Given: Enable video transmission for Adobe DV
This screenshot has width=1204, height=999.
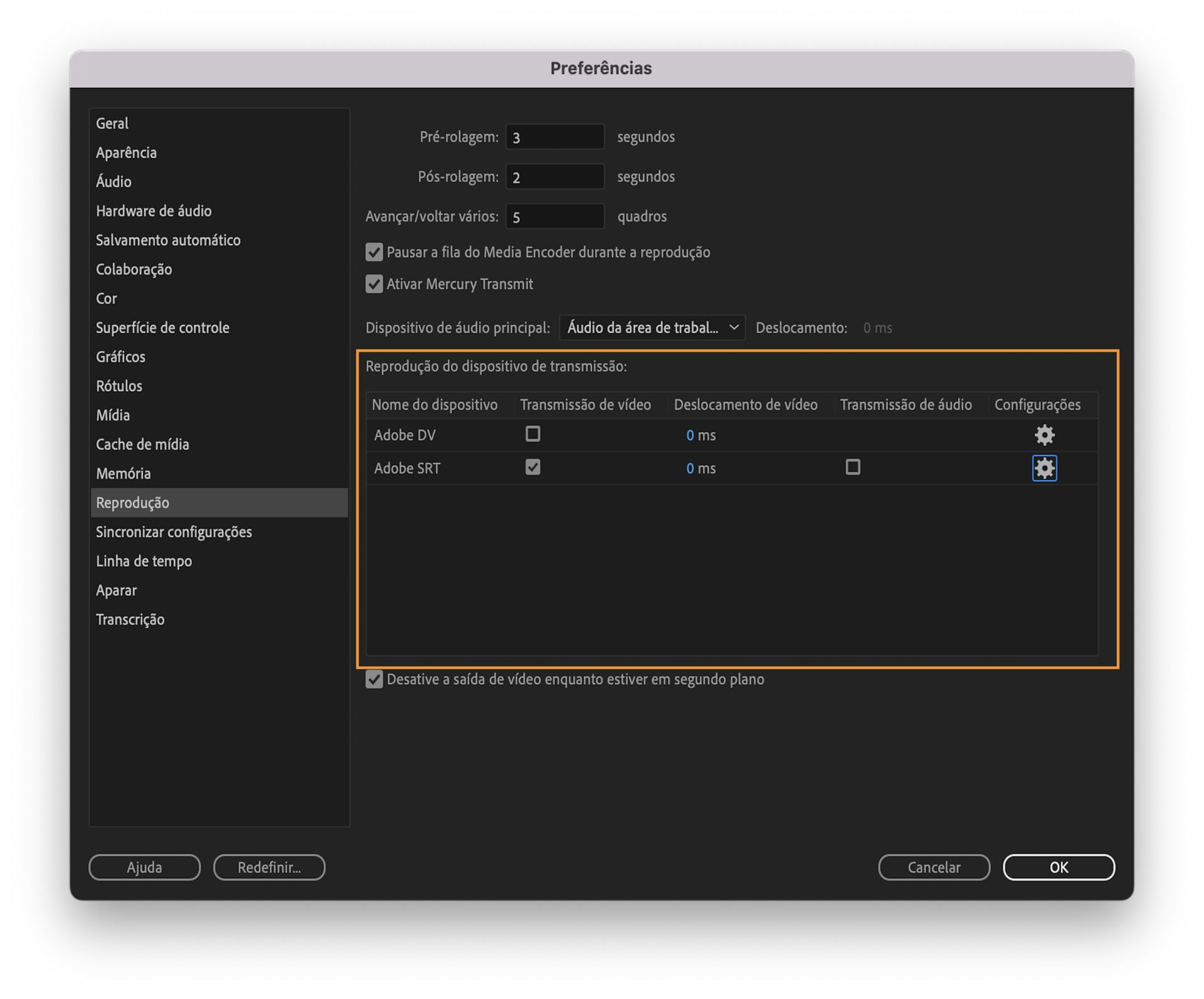Looking at the screenshot, I should pos(532,434).
